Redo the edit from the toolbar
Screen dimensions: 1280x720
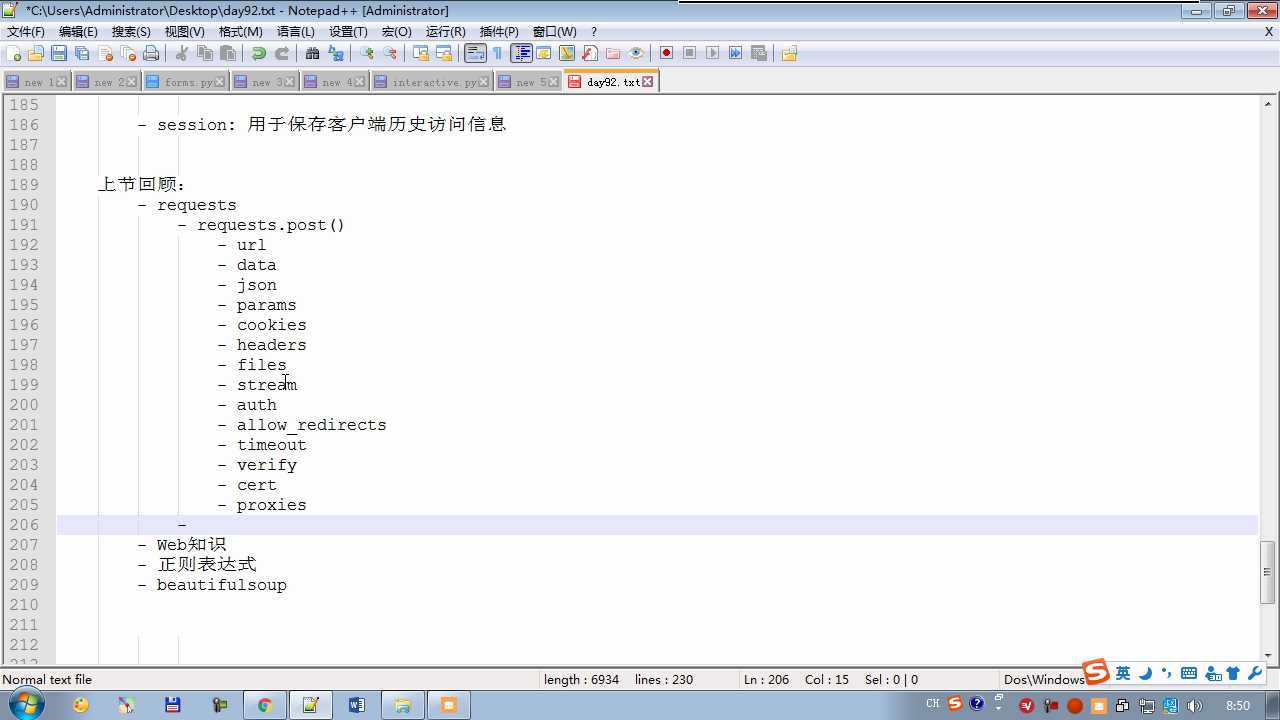(282, 53)
